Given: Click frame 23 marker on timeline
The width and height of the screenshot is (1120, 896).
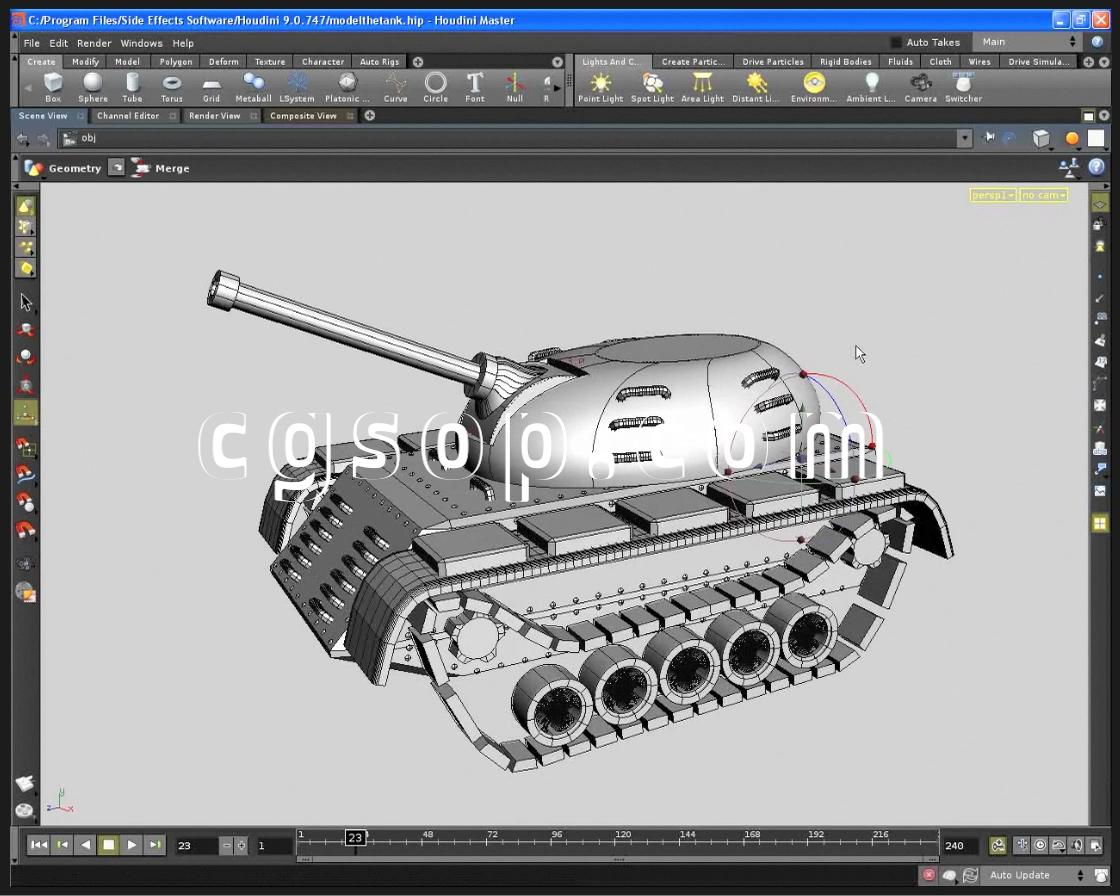Looking at the screenshot, I should pyautogui.click(x=355, y=837).
